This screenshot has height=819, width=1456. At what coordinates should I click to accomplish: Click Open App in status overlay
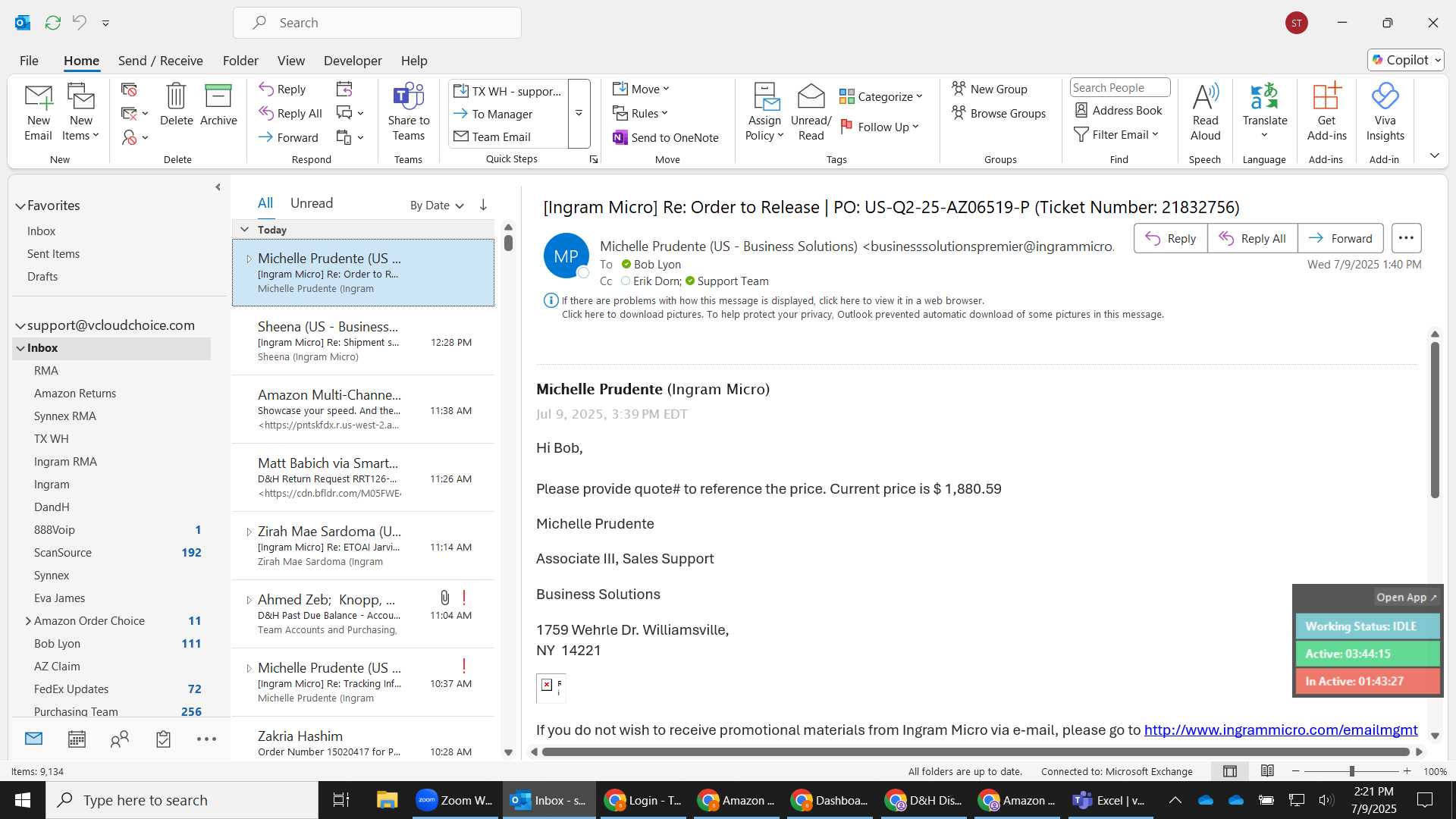tap(1406, 598)
